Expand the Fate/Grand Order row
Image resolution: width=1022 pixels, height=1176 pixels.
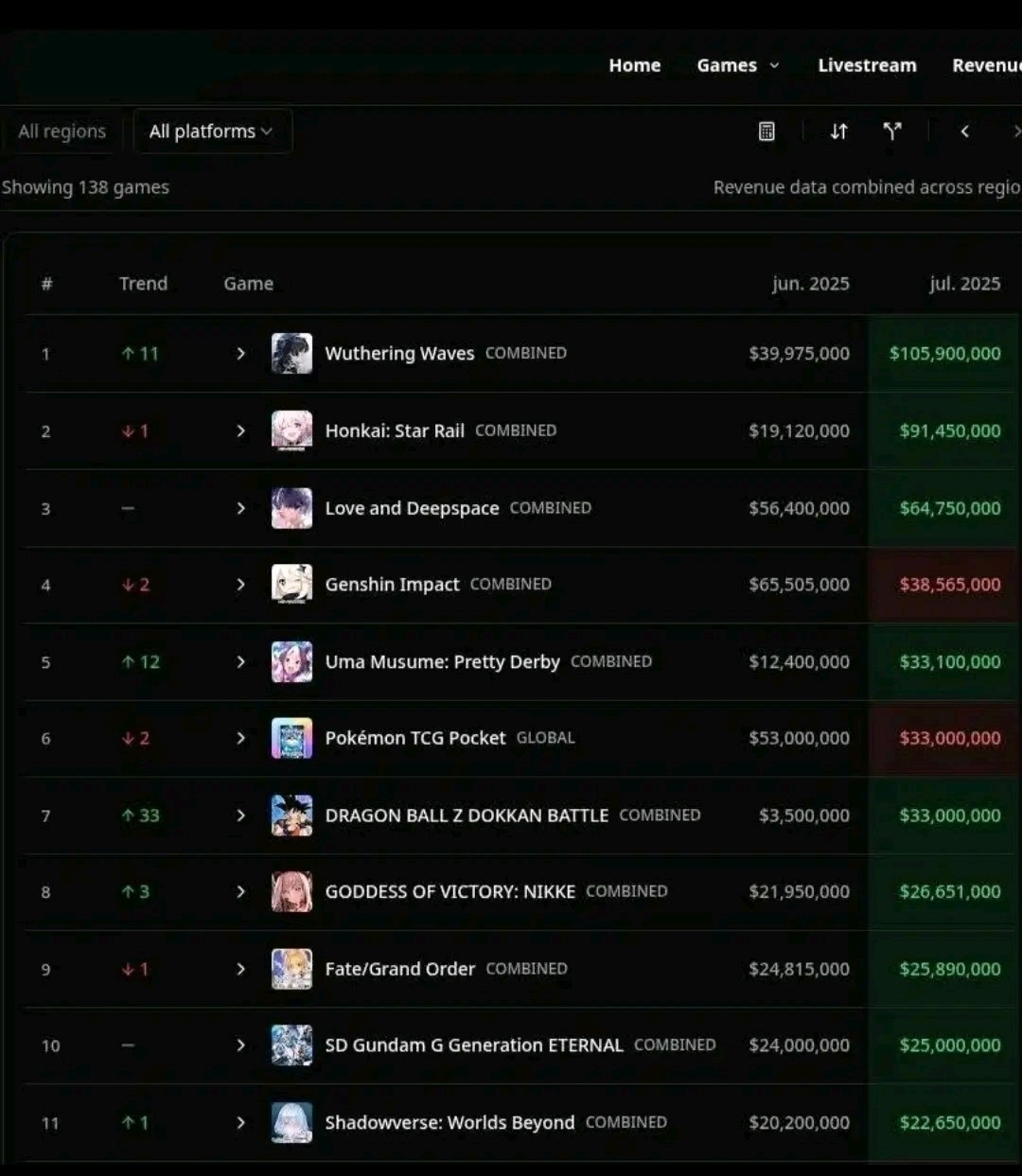pyautogui.click(x=240, y=969)
